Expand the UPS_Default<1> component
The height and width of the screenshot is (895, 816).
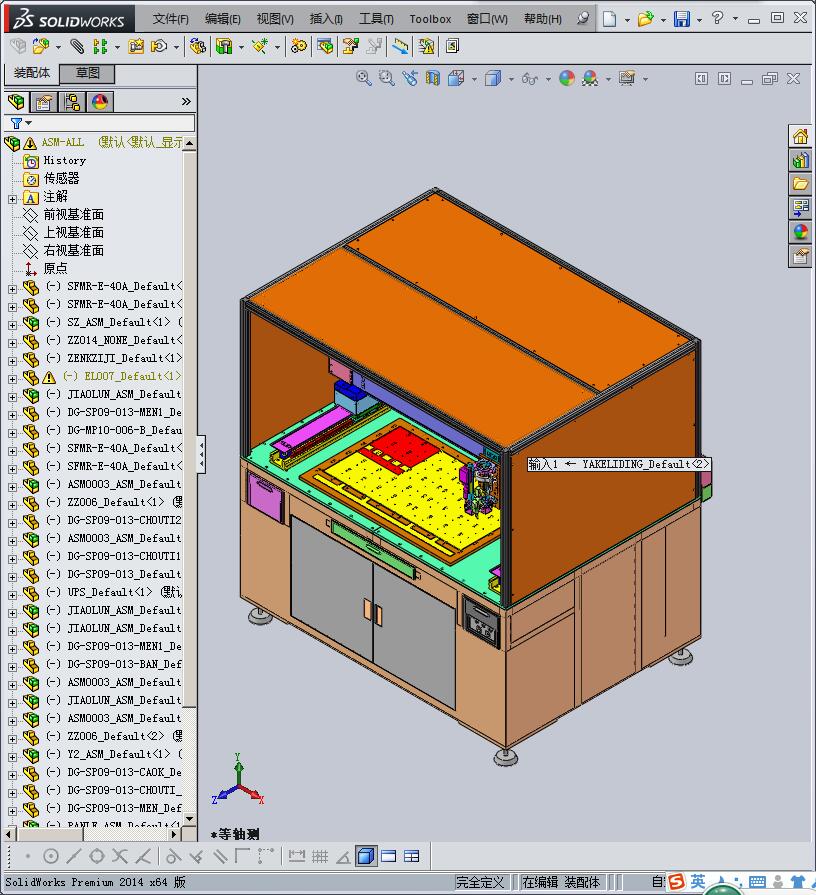(13, 595)
